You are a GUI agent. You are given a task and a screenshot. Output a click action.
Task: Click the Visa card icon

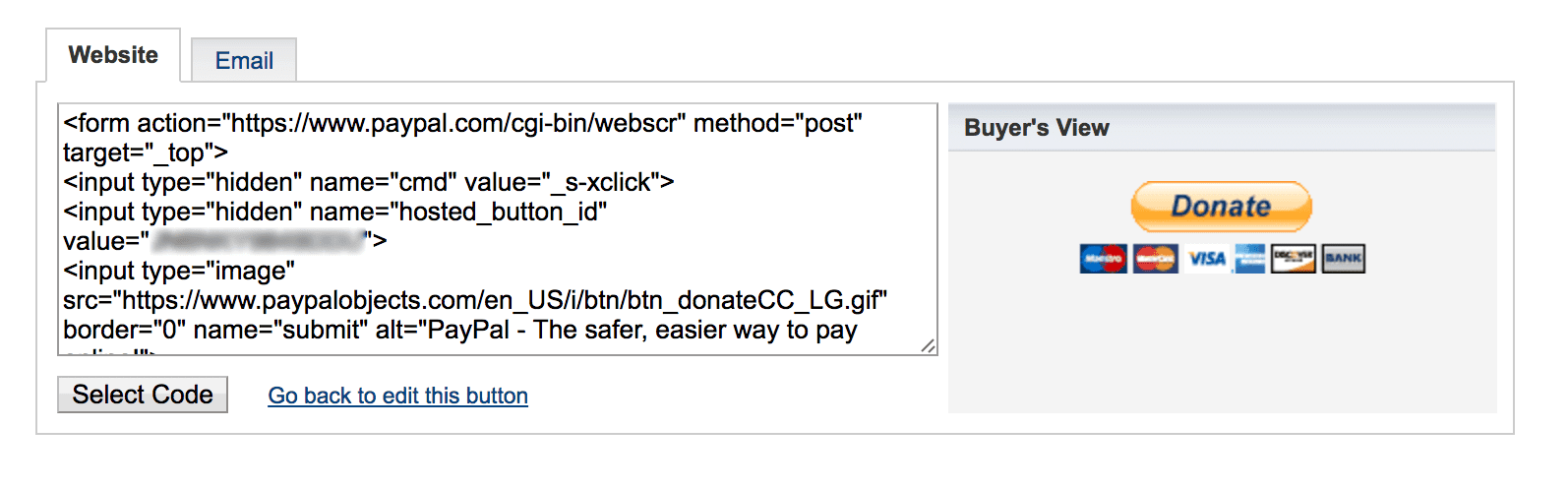(x=1206, y=259)
